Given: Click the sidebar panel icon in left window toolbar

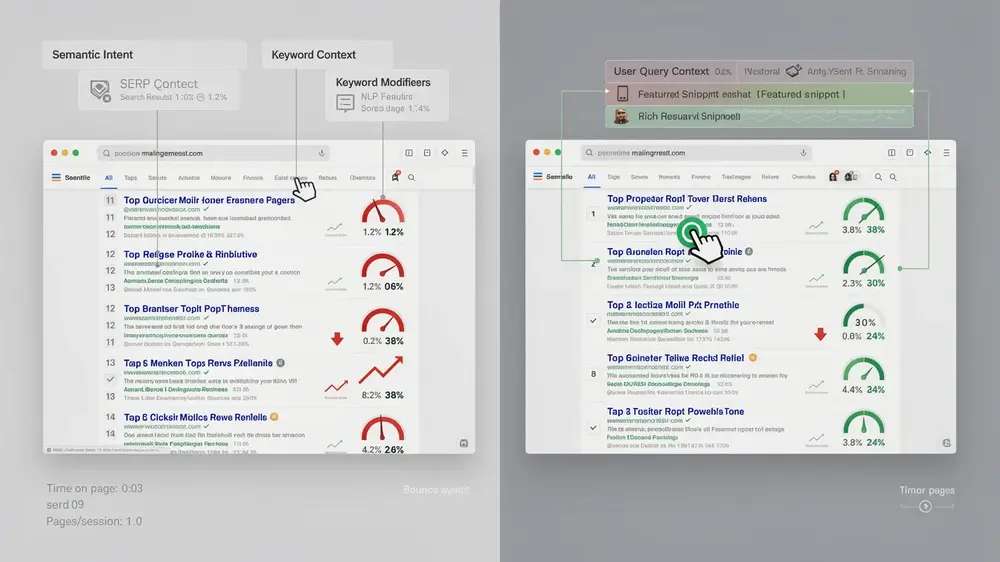Looking at the screenshot, I should [x=409, y=153].
